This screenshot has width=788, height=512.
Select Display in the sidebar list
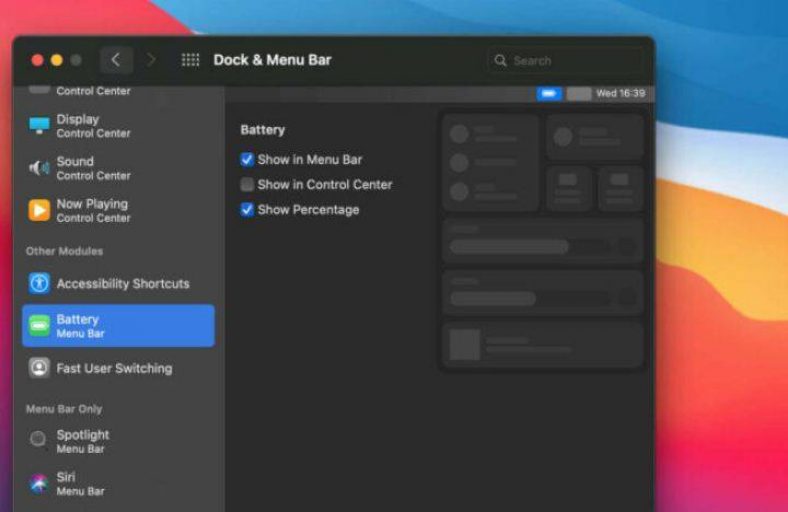pos(119,126)
